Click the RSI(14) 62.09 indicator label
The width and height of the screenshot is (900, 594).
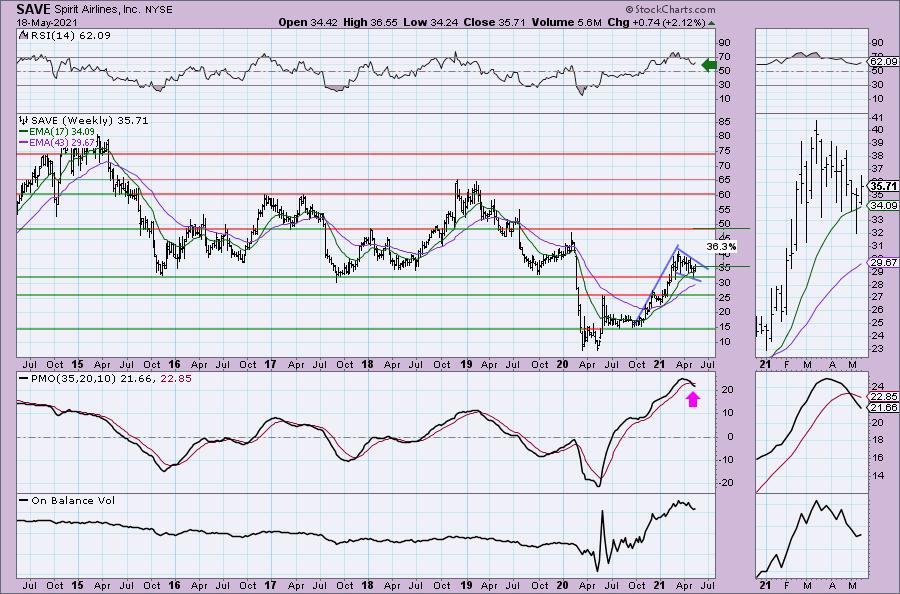click(x=70, y=35)
